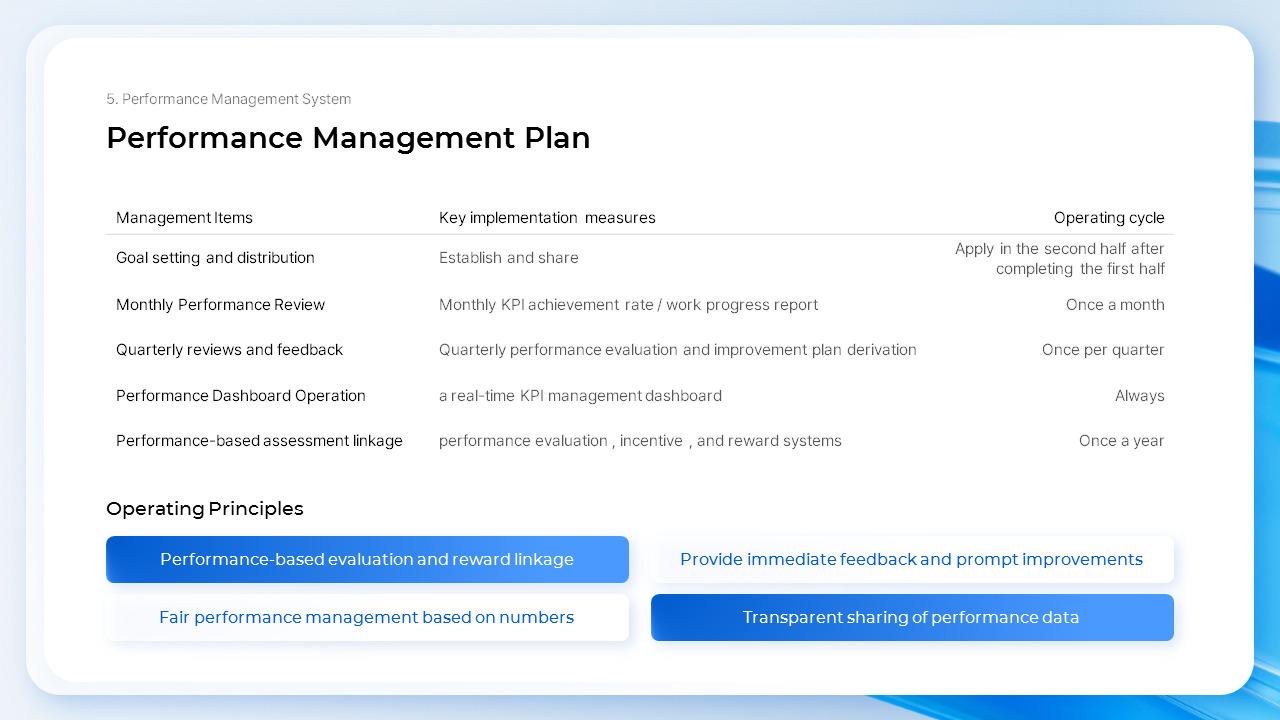Click 'Provide immediate feedback and prompt improvements' button
This screenshot has width=1280, height=720.
click(911, 559)
